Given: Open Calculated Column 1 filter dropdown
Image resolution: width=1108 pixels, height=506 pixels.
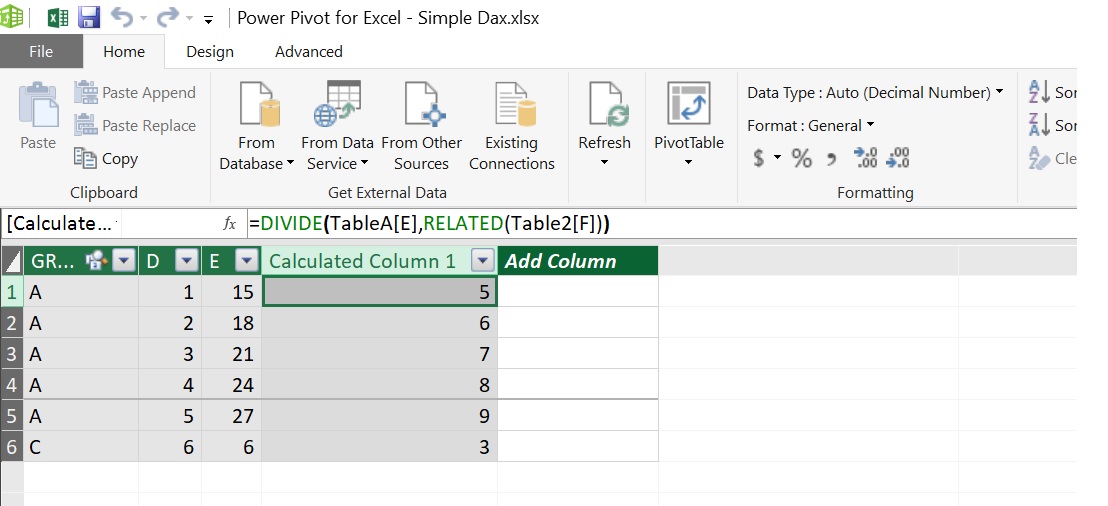Looking at the screenshot, I should tap(483, 261).
